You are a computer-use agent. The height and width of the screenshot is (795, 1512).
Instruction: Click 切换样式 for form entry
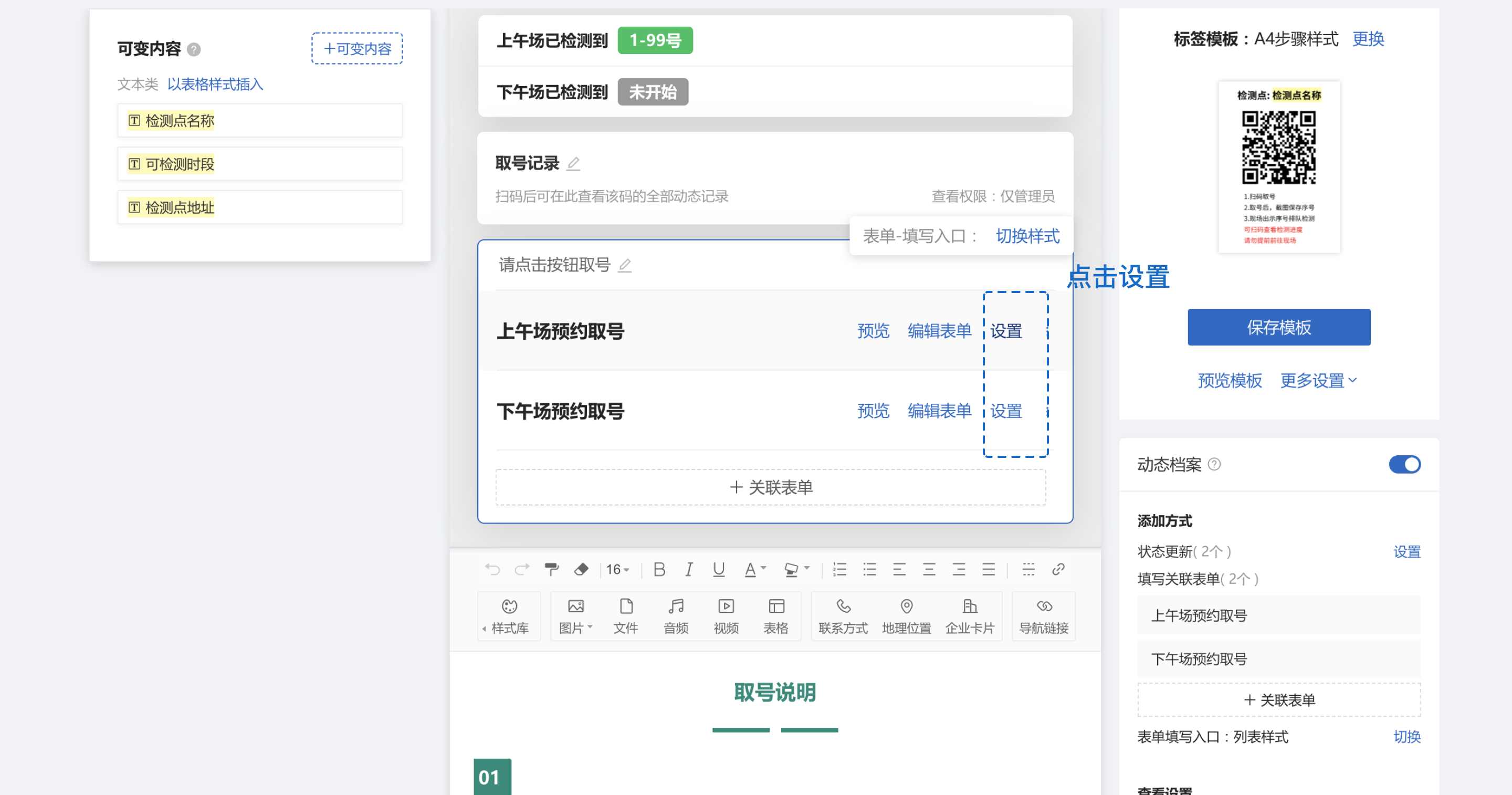tap(1028, 236)
